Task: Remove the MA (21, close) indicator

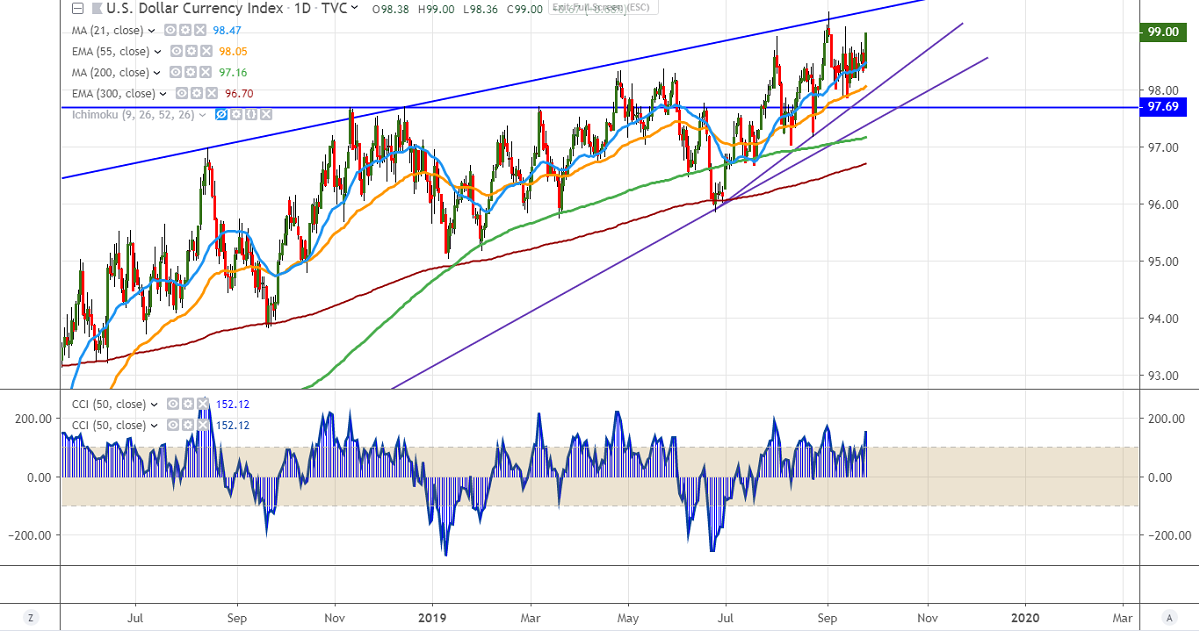Action: coord(199,30)
